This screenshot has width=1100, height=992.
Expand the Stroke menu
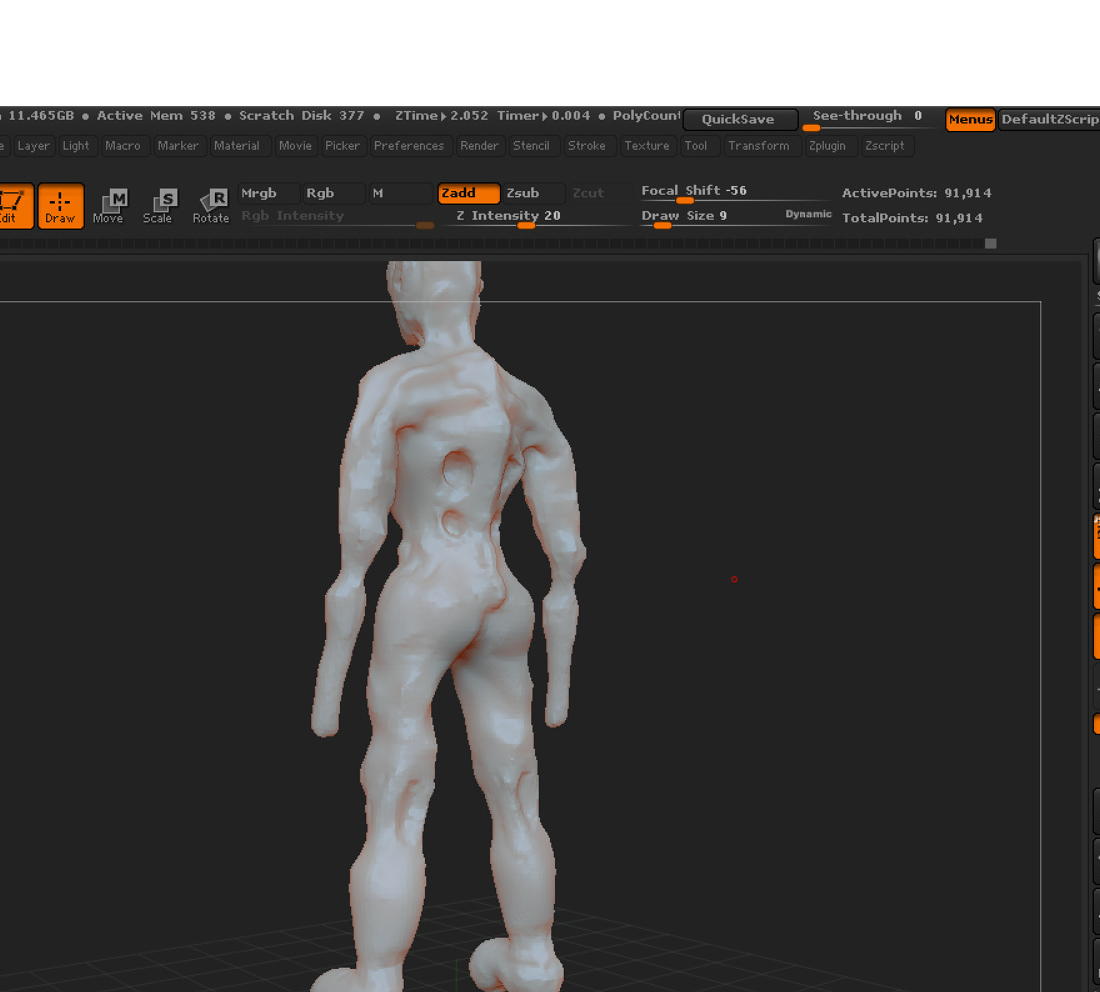(586, 146)
